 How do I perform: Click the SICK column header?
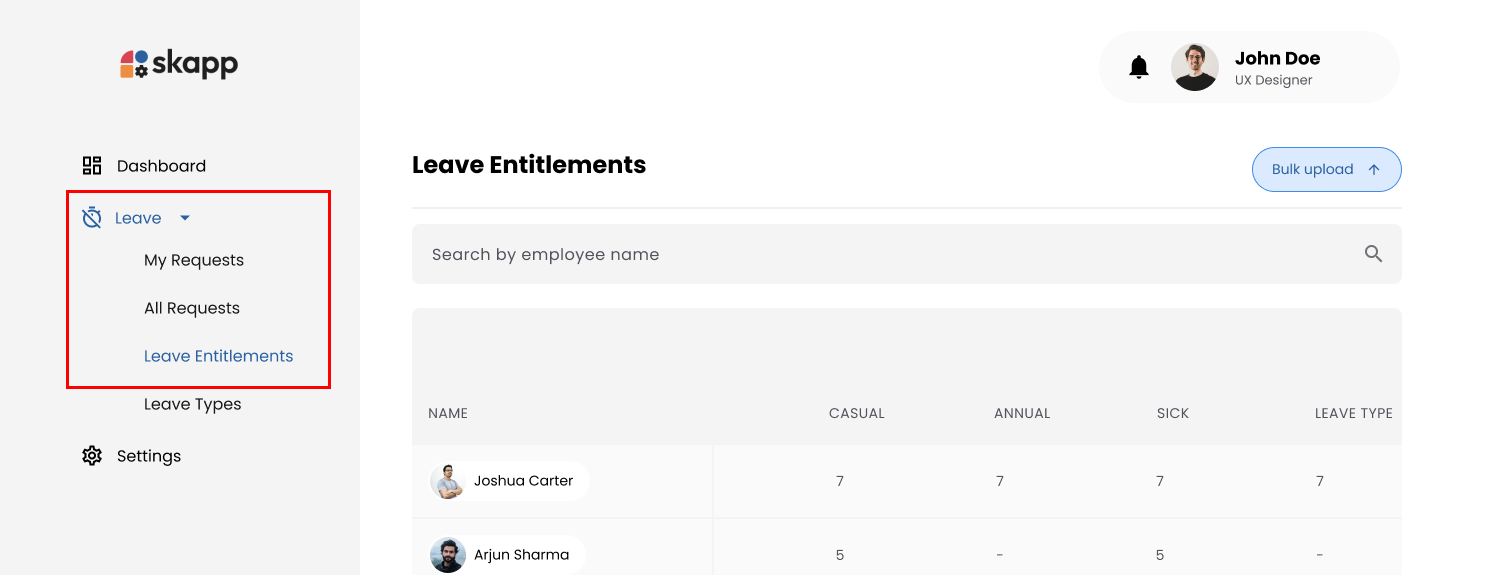point(1172,413)
